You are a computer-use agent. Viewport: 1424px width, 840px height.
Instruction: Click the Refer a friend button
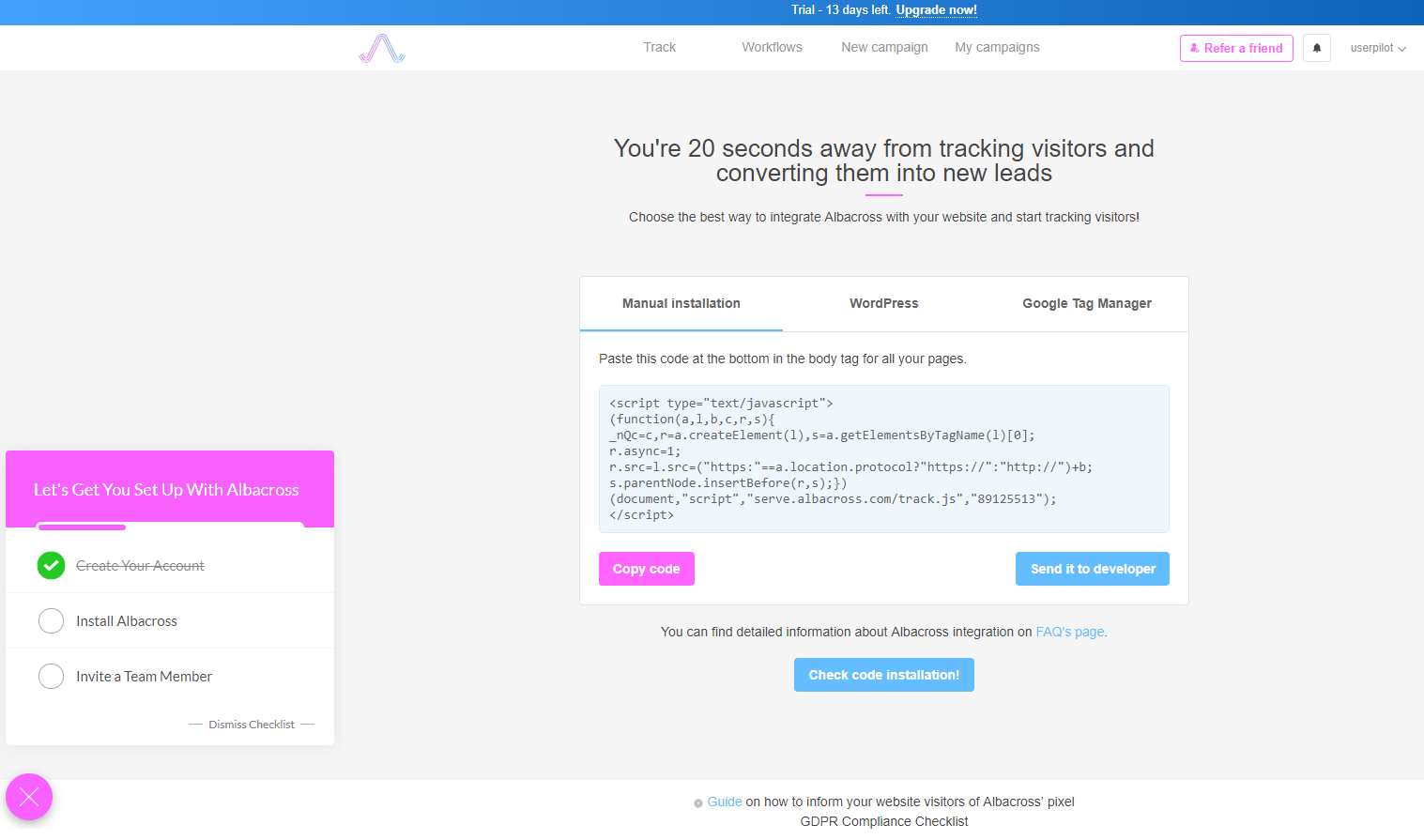1236,48
